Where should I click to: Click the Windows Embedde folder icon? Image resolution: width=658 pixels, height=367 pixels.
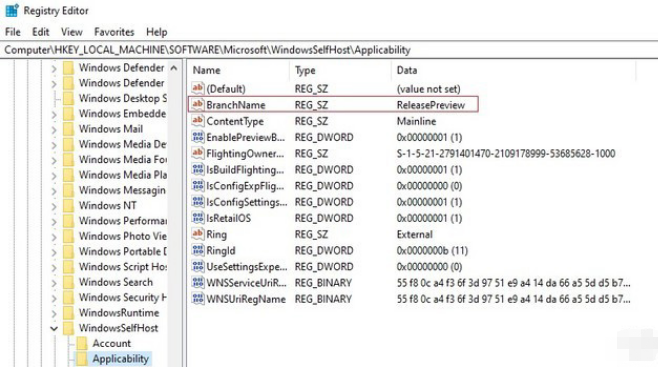68,113
